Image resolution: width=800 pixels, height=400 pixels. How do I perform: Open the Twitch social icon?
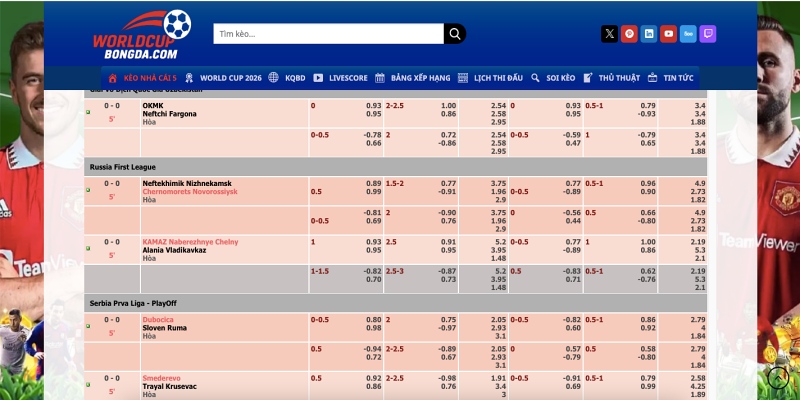(708, 34)
